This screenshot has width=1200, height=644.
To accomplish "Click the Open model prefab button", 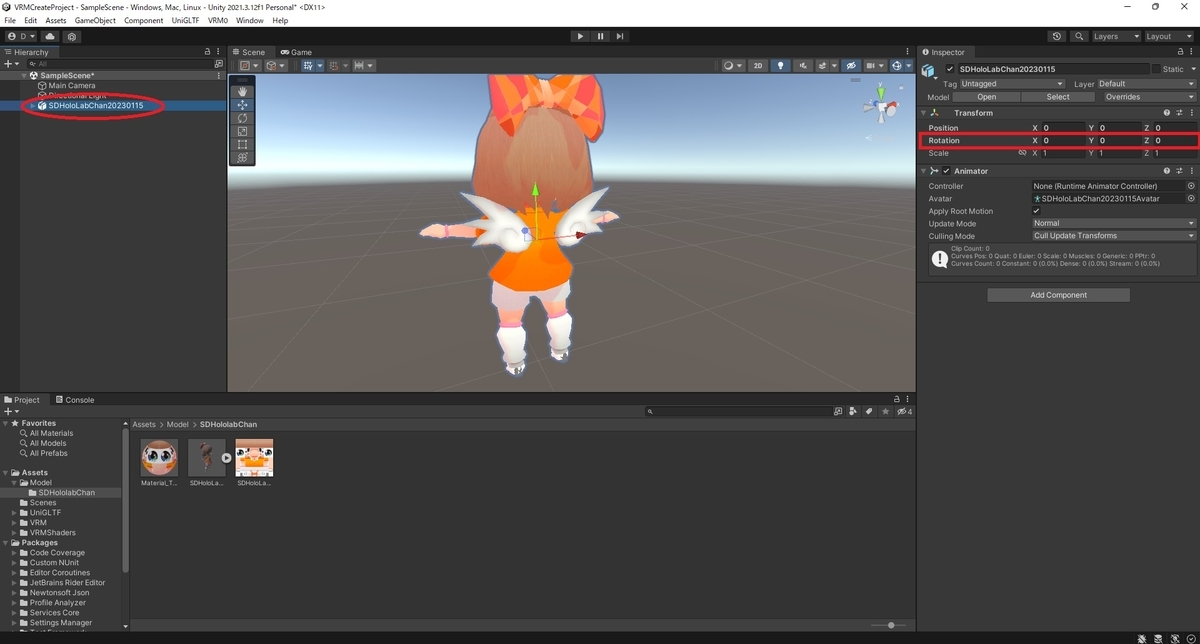I will [987, 97].
